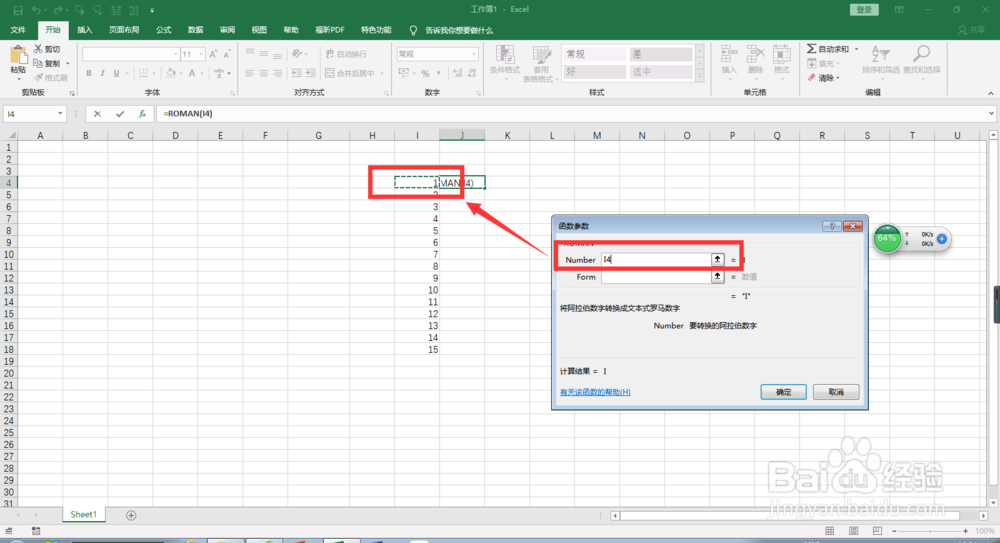Open 套用表格格式 format as table
The image size is (1000, 543).
pos(541,64)
